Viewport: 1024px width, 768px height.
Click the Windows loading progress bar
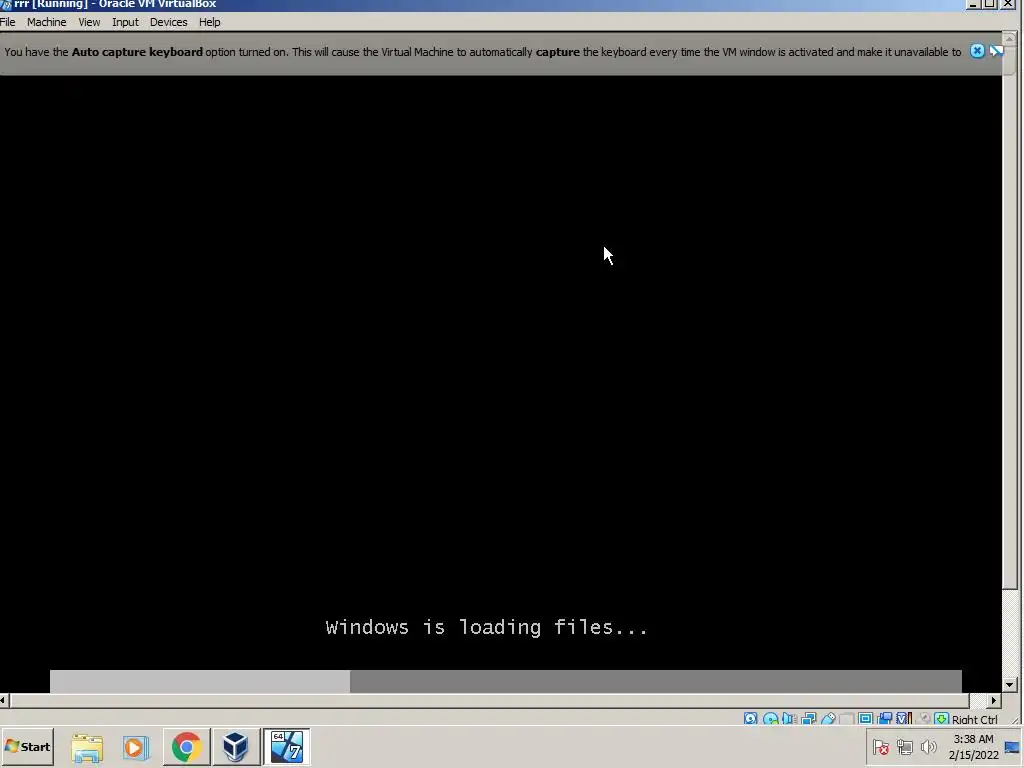click(505, 680)
